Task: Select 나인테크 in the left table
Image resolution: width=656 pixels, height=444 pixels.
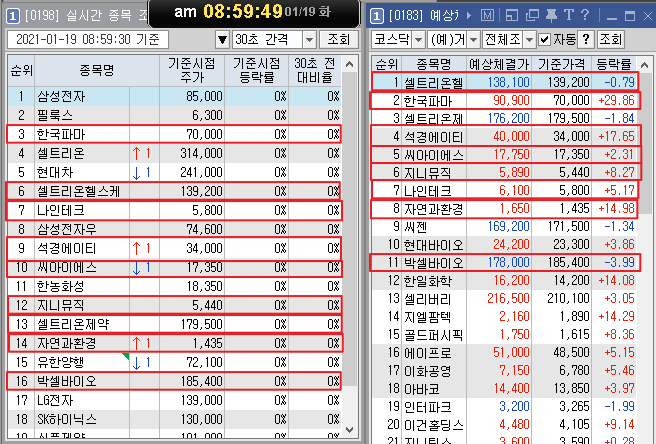Action: click(x=174, y=210)
